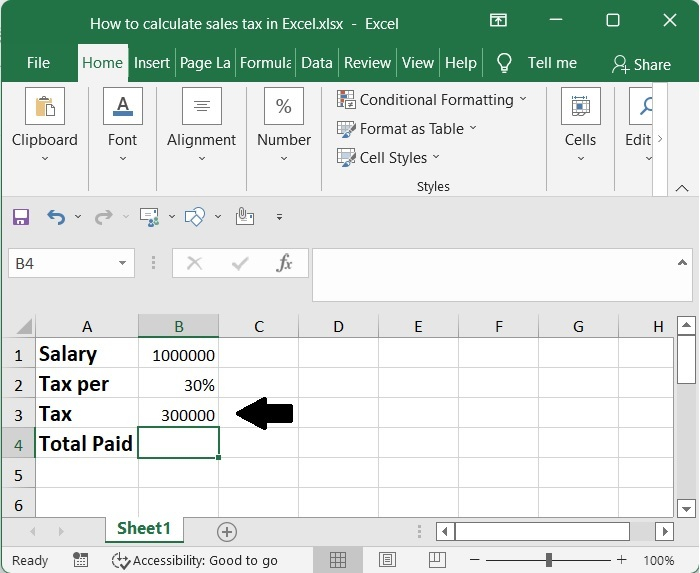Image resolution: width=700 pixels, height=573 pixels.
Task: Save the workbook with the floppy disk icon
Action: point(21,217)
